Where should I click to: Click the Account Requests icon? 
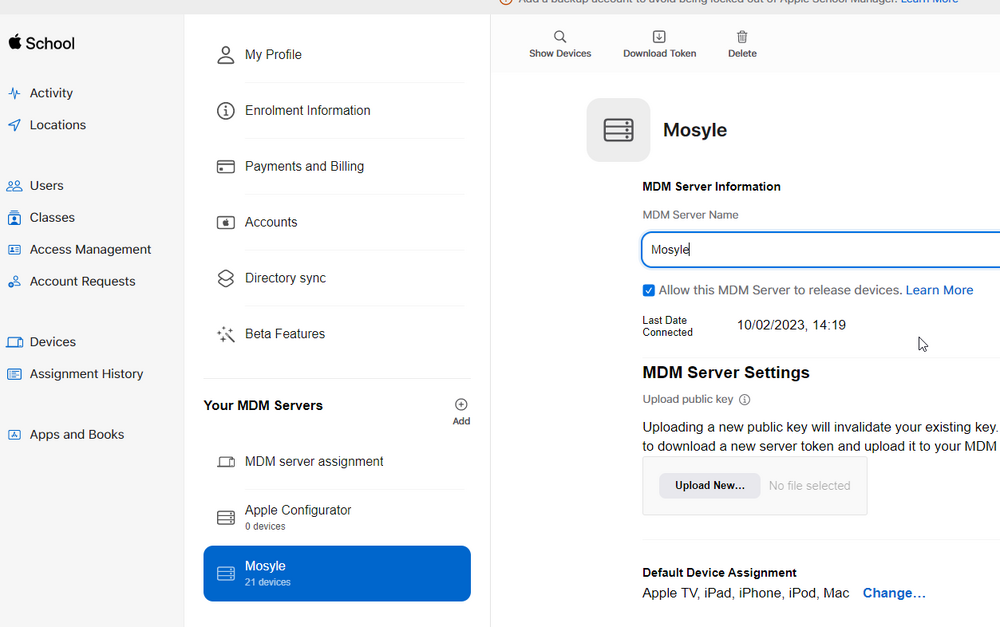point(14,281)
